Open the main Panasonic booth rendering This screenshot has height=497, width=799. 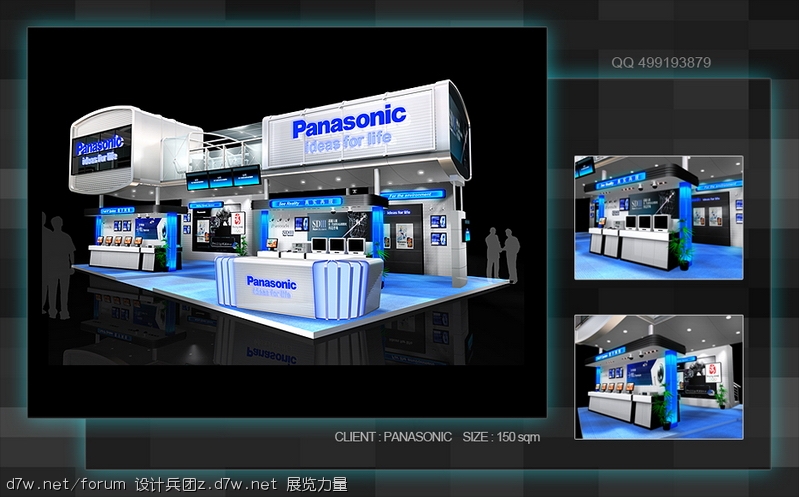point(287,222)
